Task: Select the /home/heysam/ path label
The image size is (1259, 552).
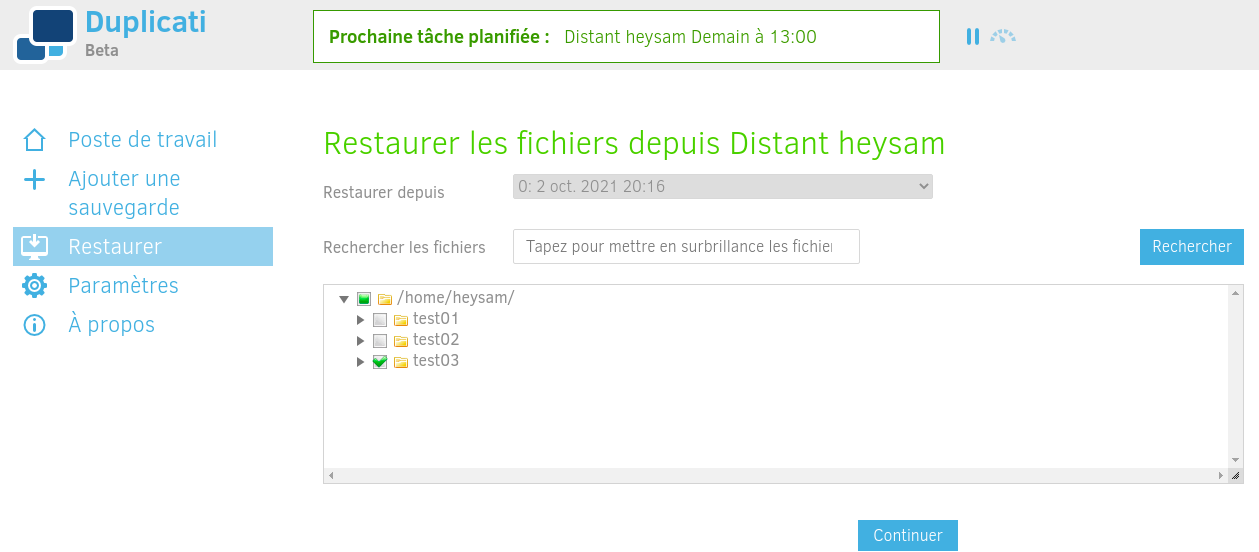Action: (x=456, y=298)
